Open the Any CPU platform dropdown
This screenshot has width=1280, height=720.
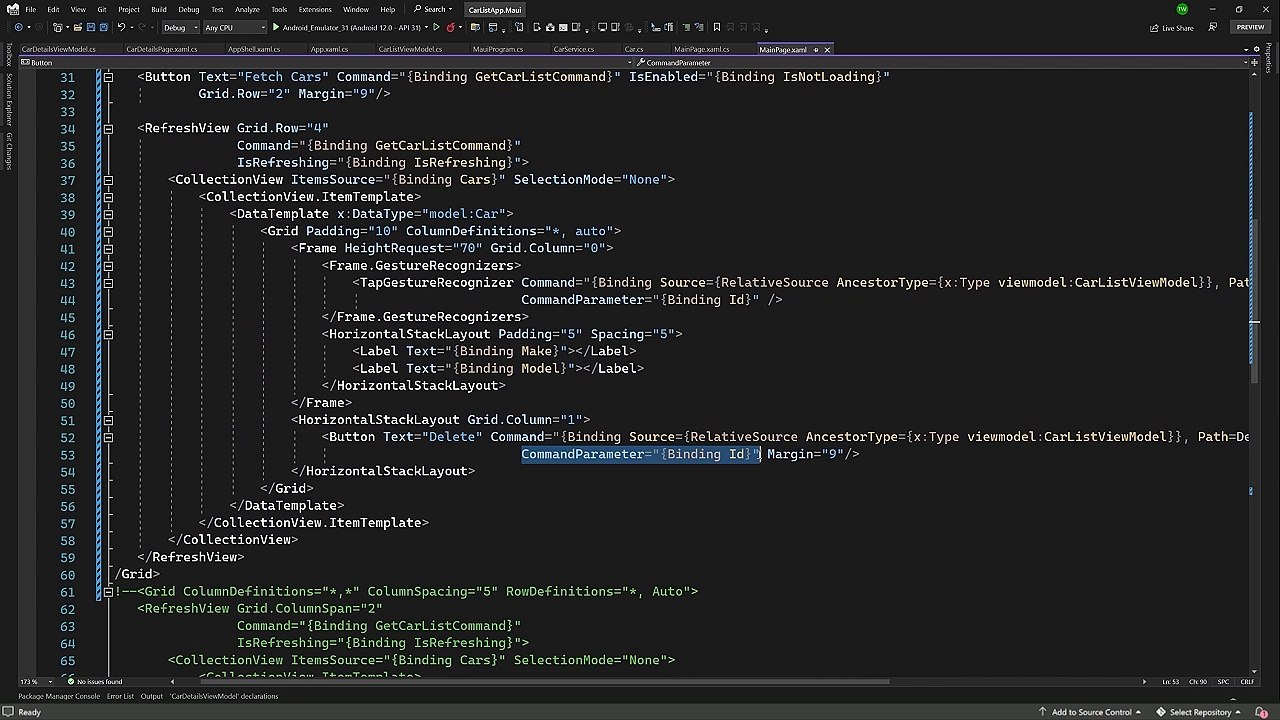(x=233, y=28)
